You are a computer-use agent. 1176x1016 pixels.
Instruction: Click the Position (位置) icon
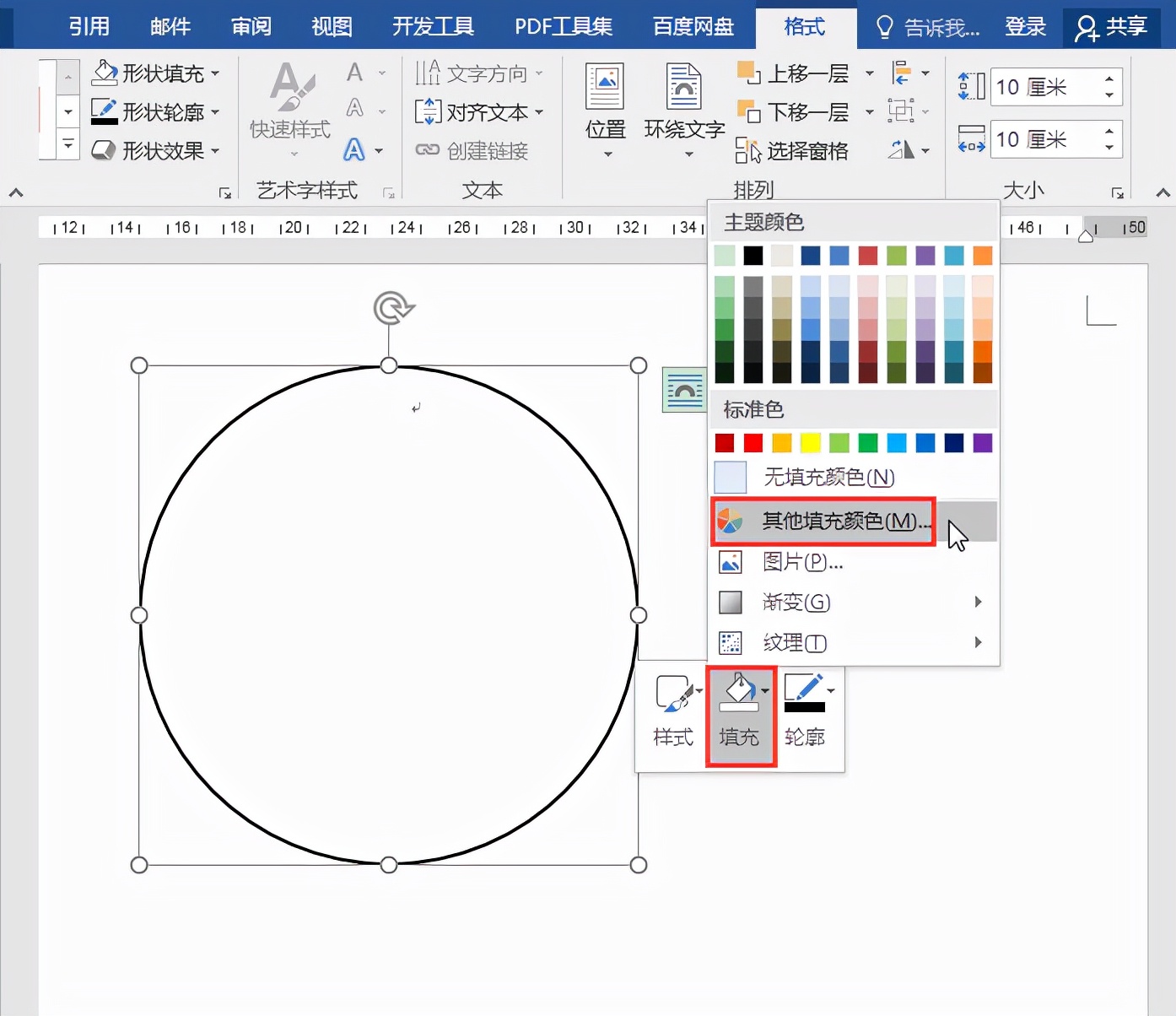(605, 88)
